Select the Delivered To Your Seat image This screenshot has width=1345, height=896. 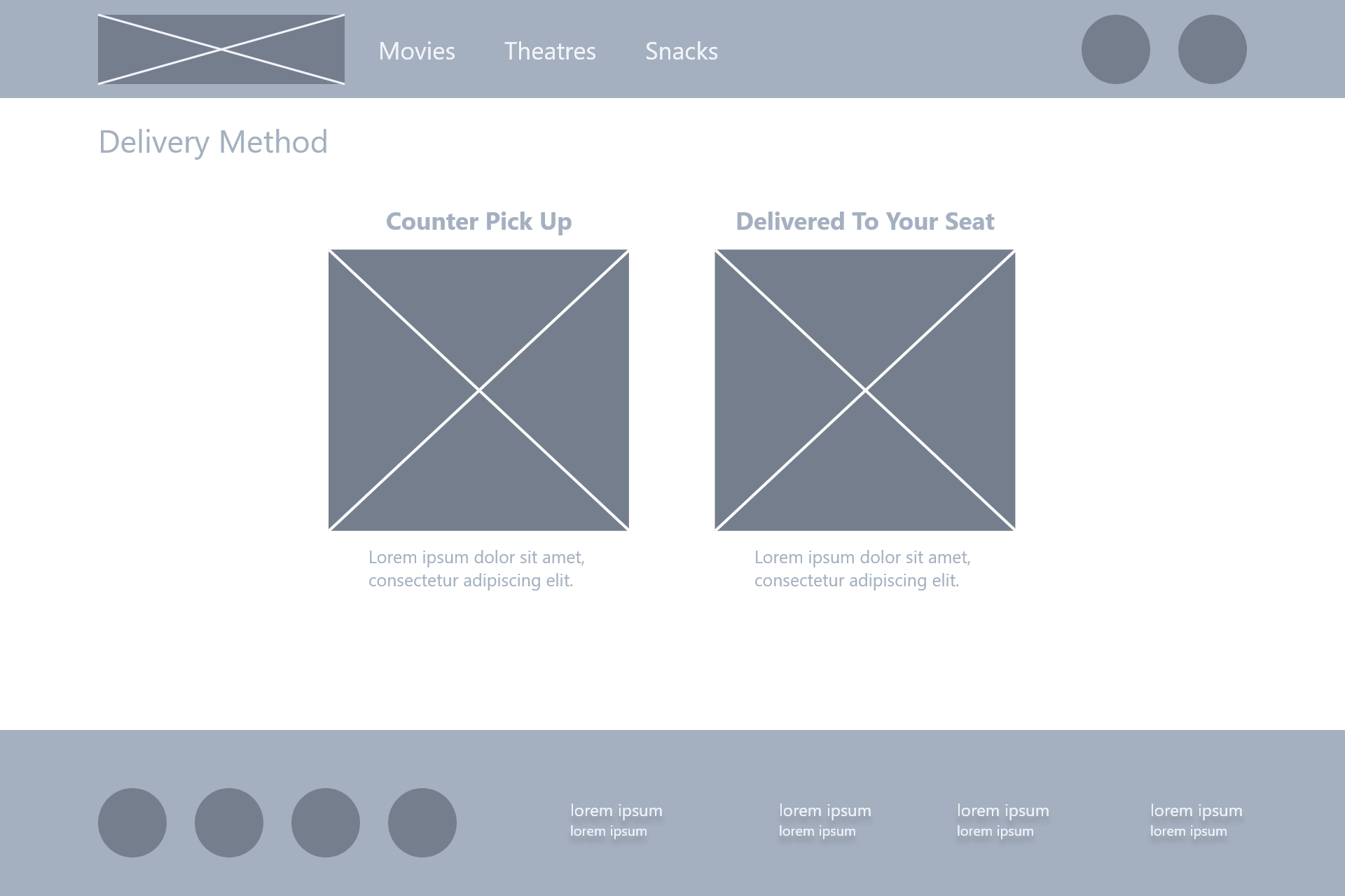(864, 390)
